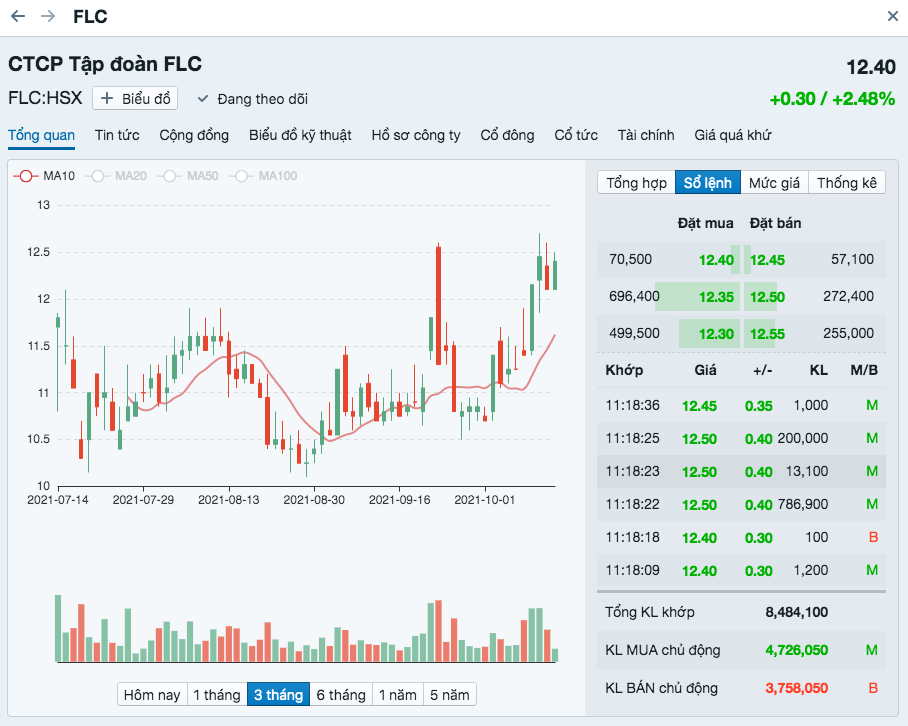Select the trade row at 11:18:09
The width and height of the screenshot is (908, 726).
(741, 570)
